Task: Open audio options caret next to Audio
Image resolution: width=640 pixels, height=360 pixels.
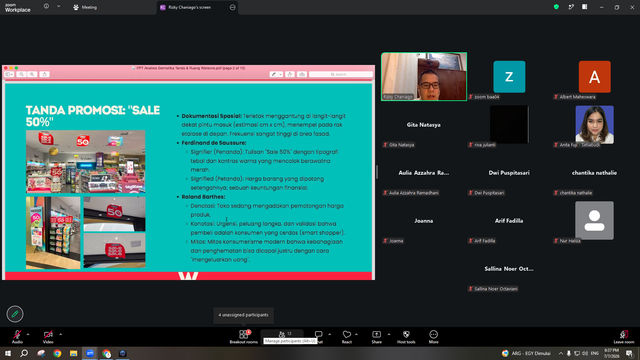Action: (x=28, y=334)
